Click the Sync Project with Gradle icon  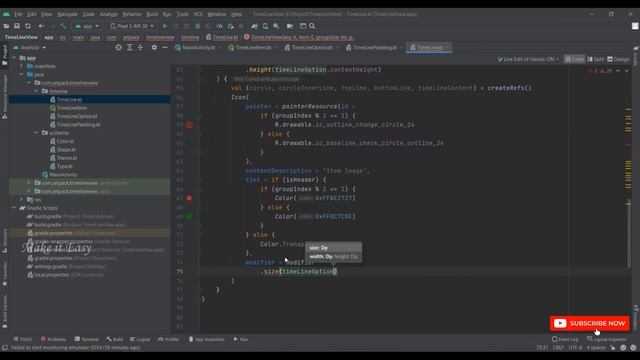255,26
